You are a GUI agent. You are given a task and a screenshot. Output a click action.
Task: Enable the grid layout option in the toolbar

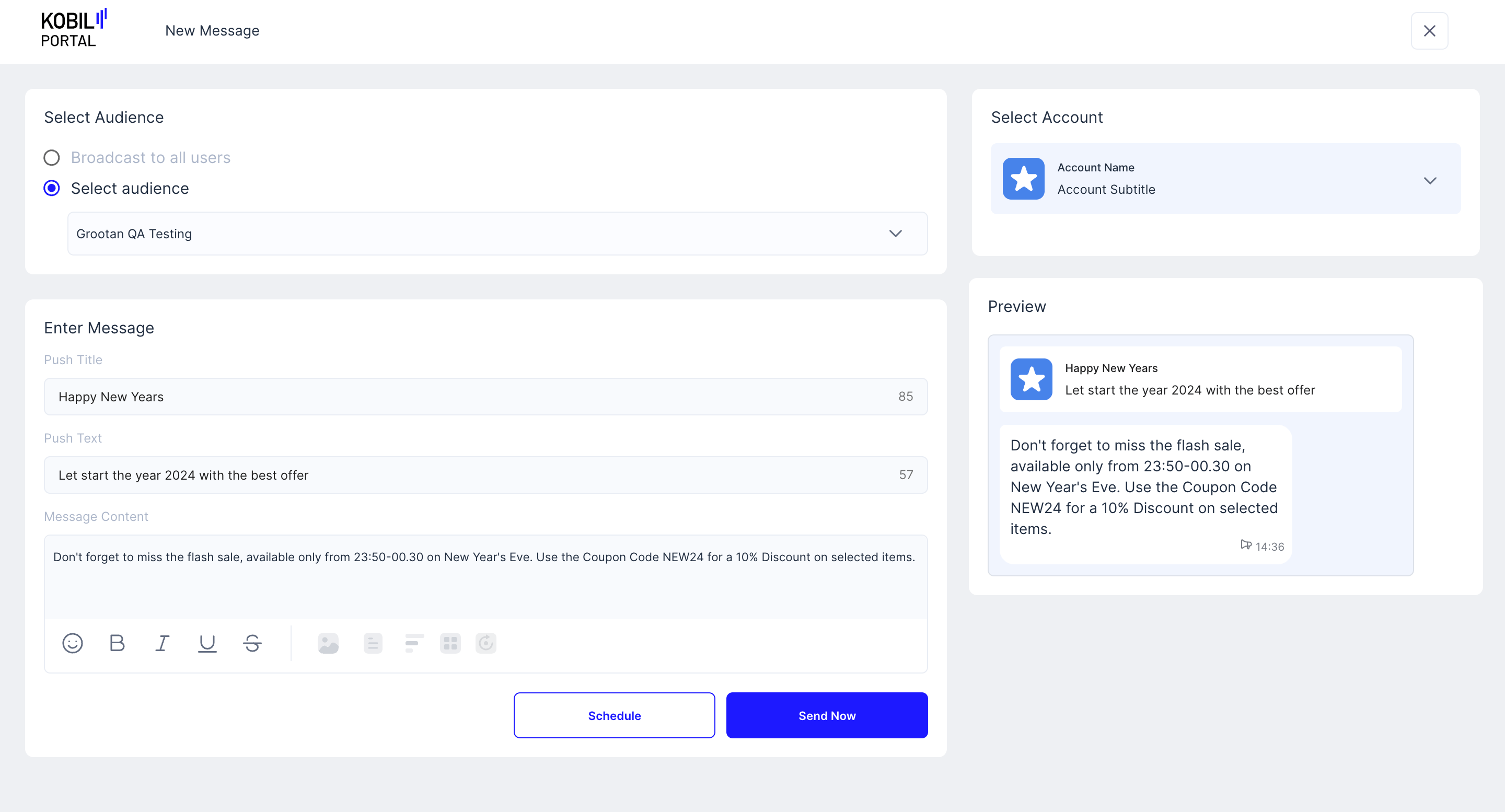450,643
